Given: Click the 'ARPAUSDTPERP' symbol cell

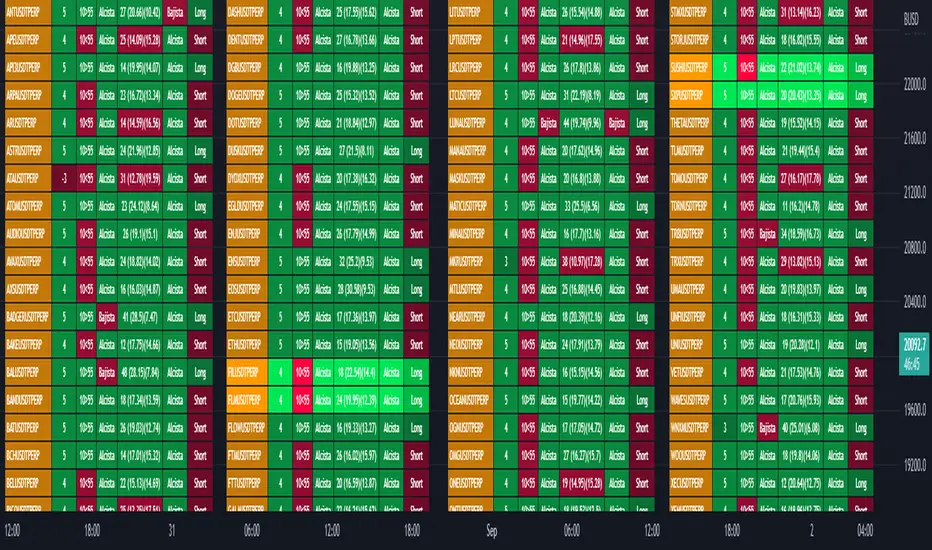Looking at the screenshot, I should (28, 95).
